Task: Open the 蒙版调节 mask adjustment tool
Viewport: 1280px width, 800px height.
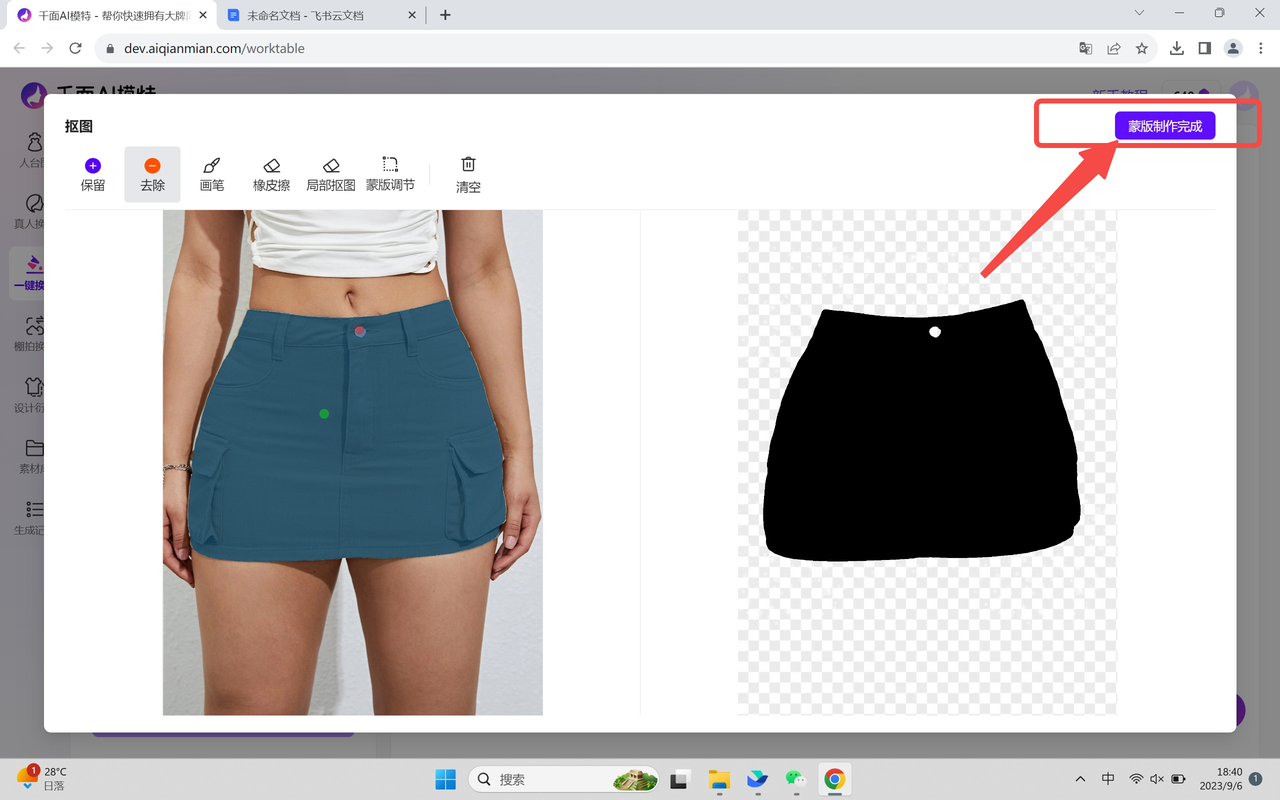Action: (390, 174)
